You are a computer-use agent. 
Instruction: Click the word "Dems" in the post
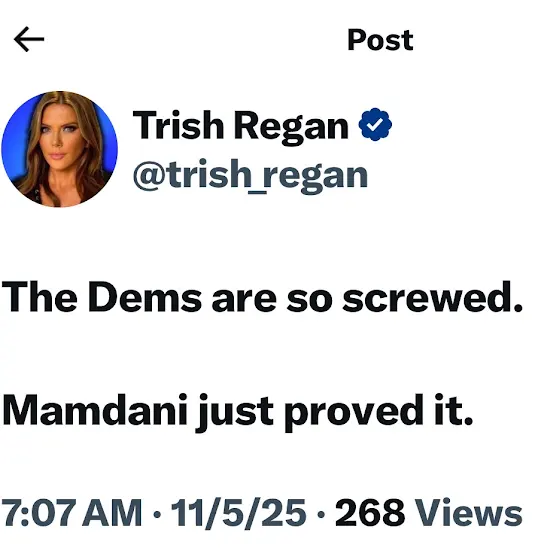point(145,297)
